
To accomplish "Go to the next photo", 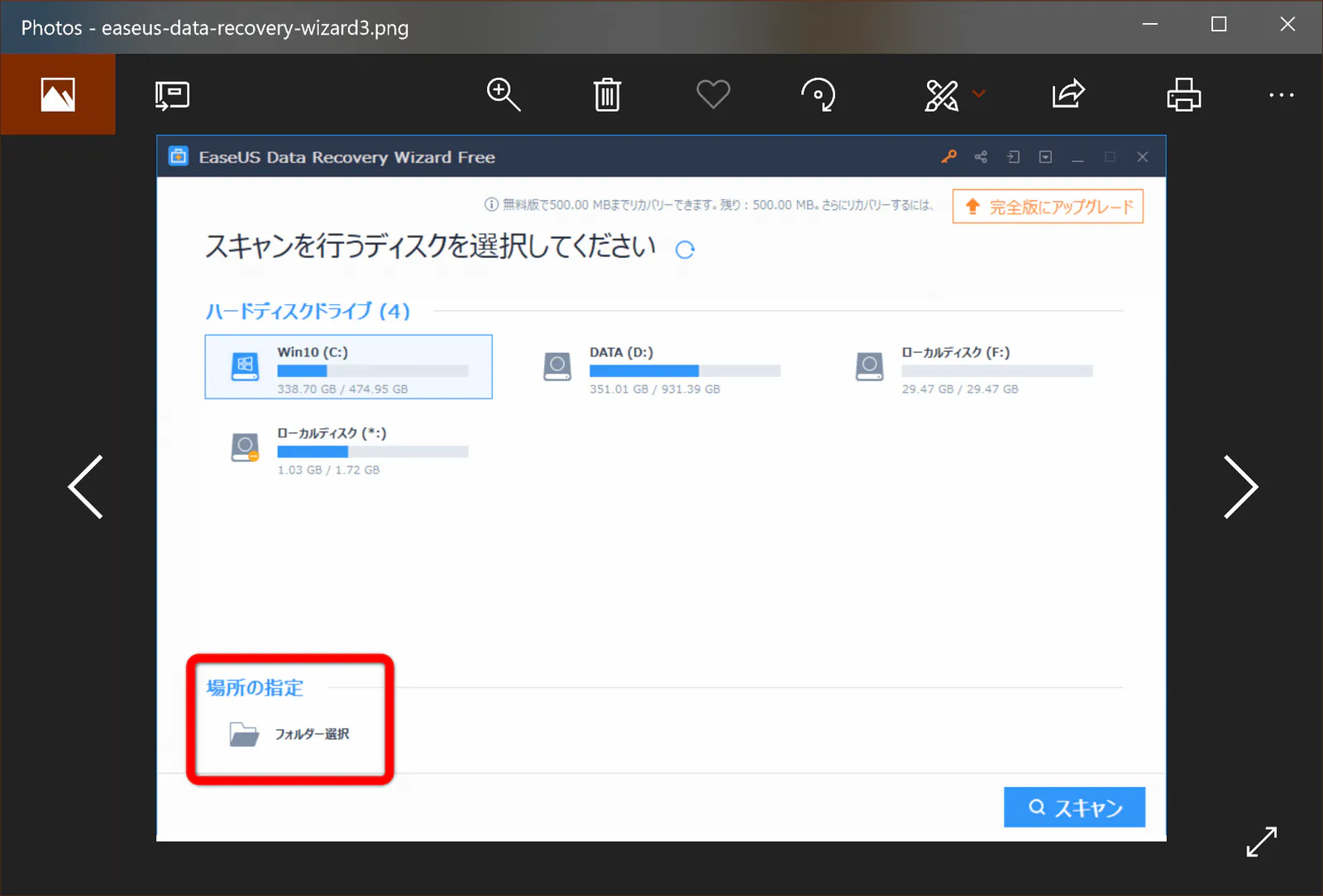I will (x=1240, y=487).
